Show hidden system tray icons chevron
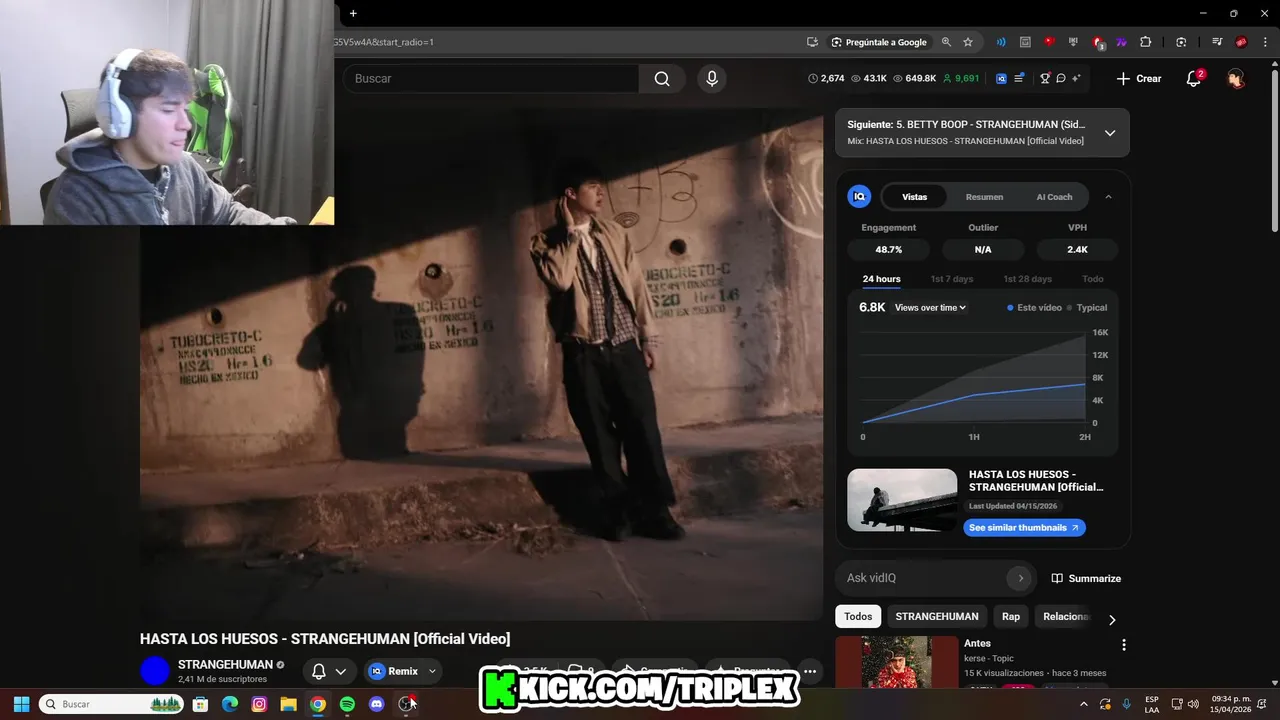 (1083, 704)
